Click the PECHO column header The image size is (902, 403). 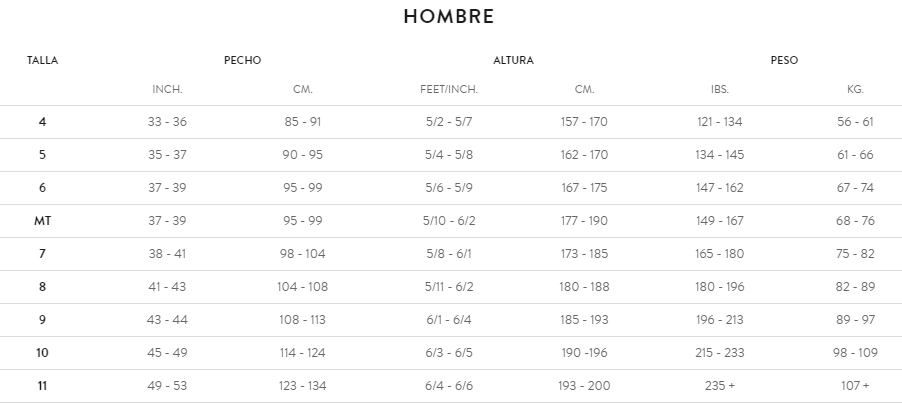[242, 60]
